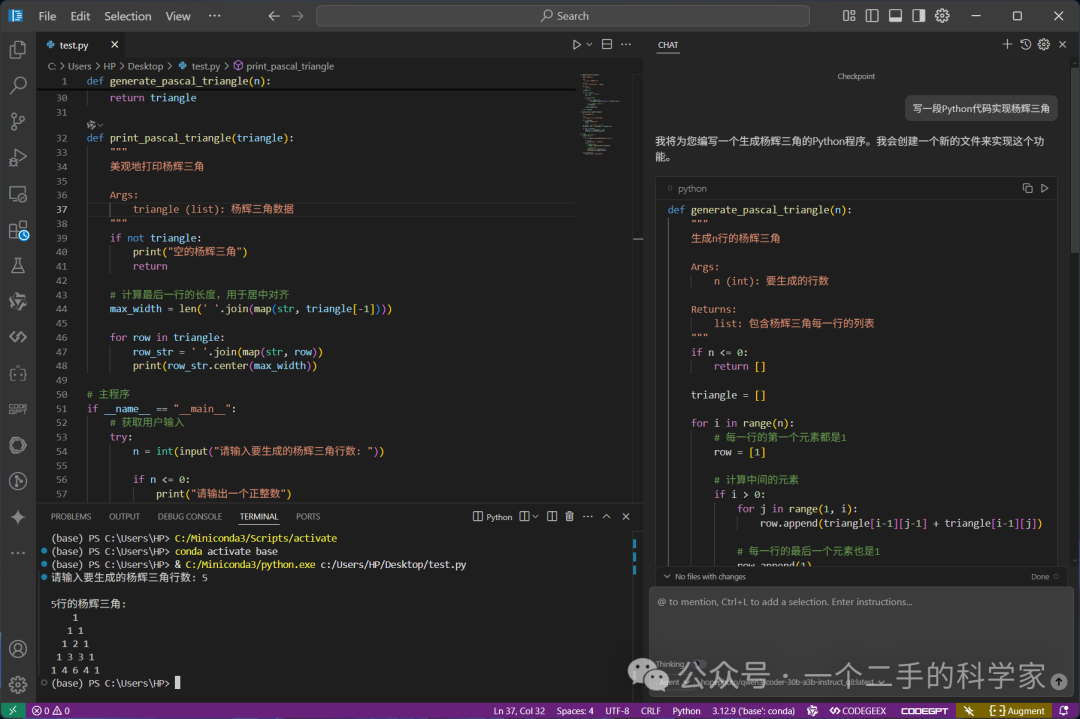Open the Testing flask view
This screenshot has width=1080, height=719.
tap(18, 266)
